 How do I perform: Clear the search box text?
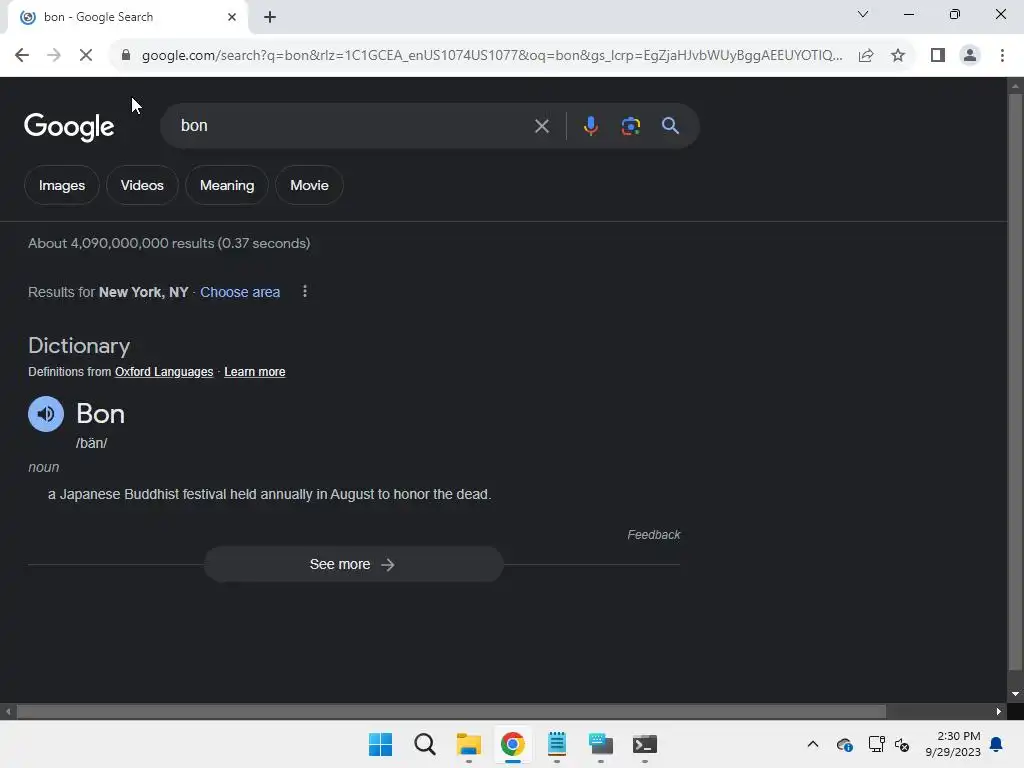coord(541,126)
